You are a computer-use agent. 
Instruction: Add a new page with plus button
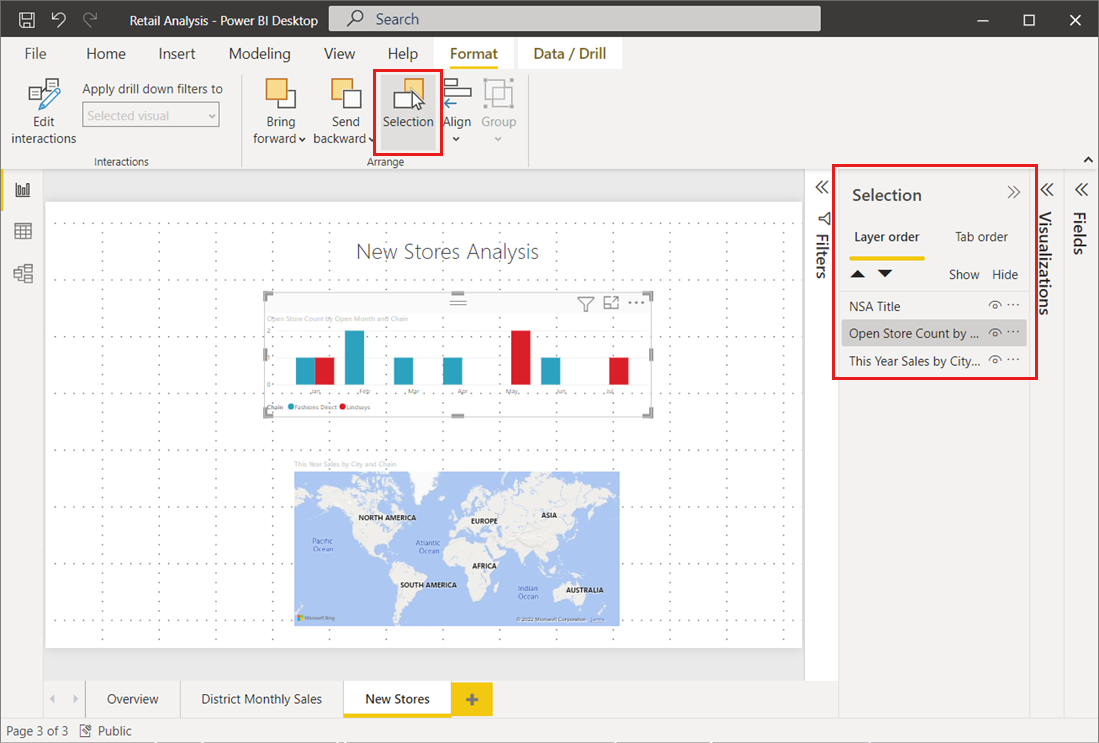pos(472,699)
